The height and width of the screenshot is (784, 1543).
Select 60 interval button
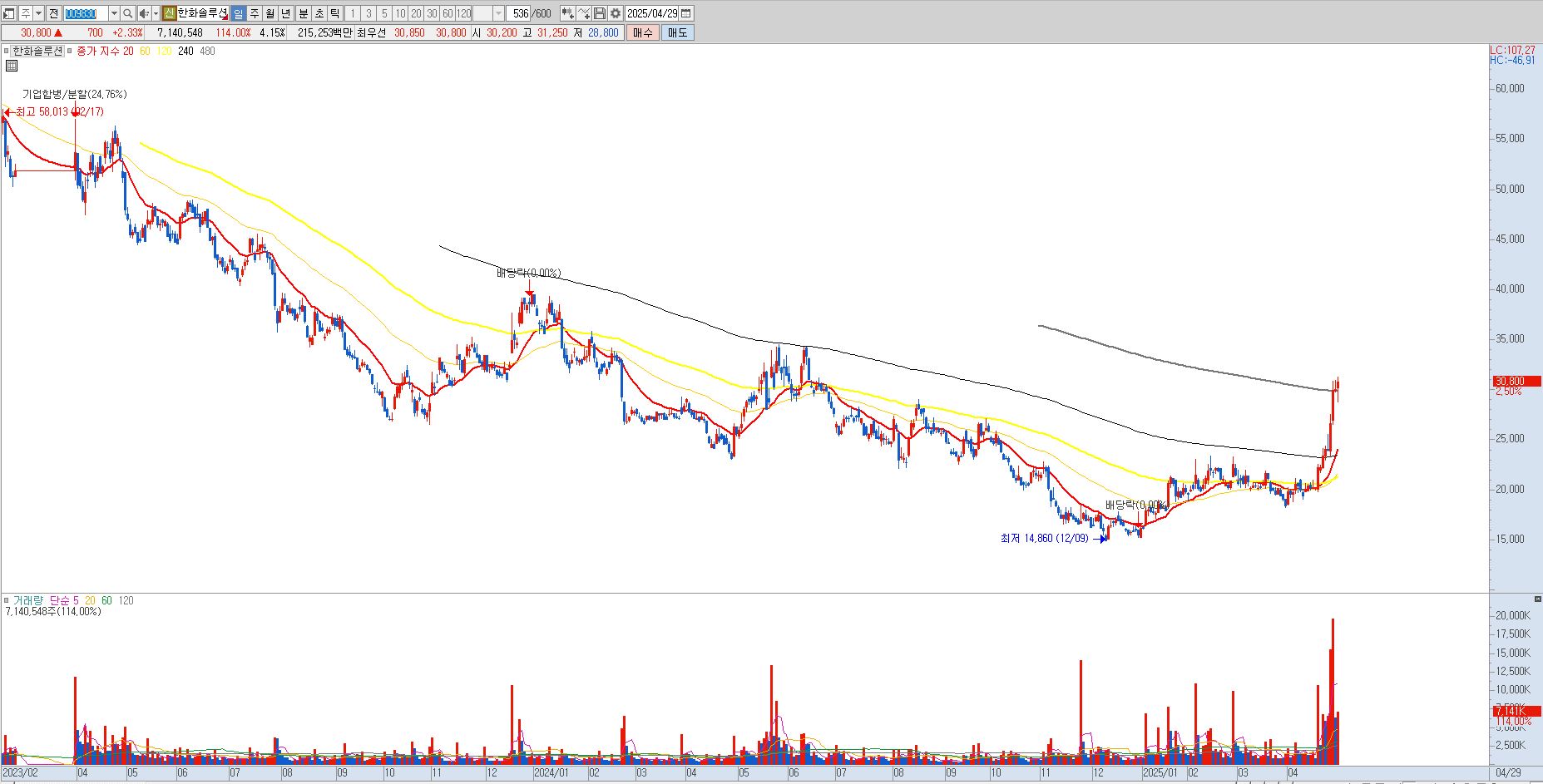(x=448, y=13)
